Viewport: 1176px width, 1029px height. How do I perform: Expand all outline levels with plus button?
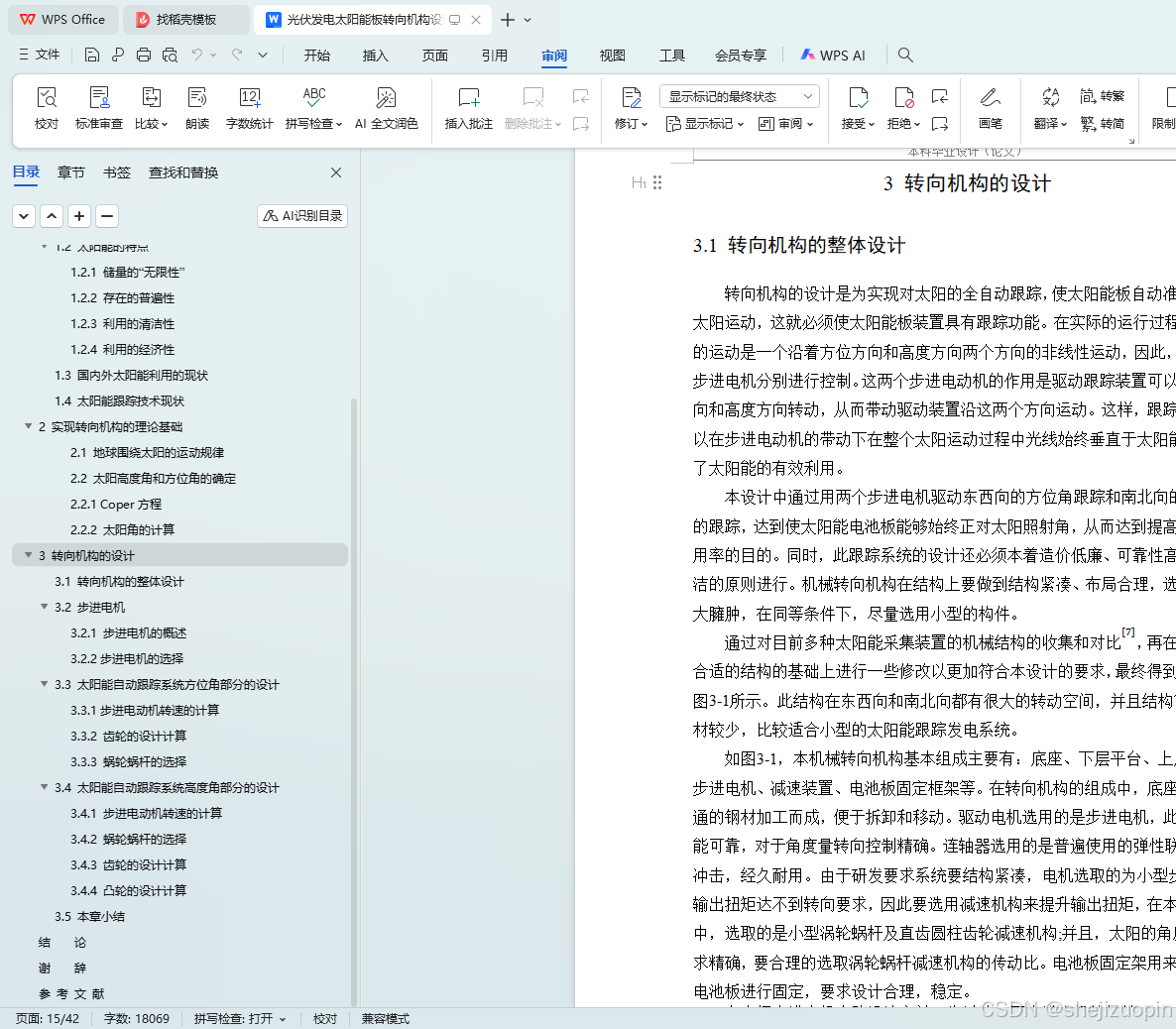[79, 216]
